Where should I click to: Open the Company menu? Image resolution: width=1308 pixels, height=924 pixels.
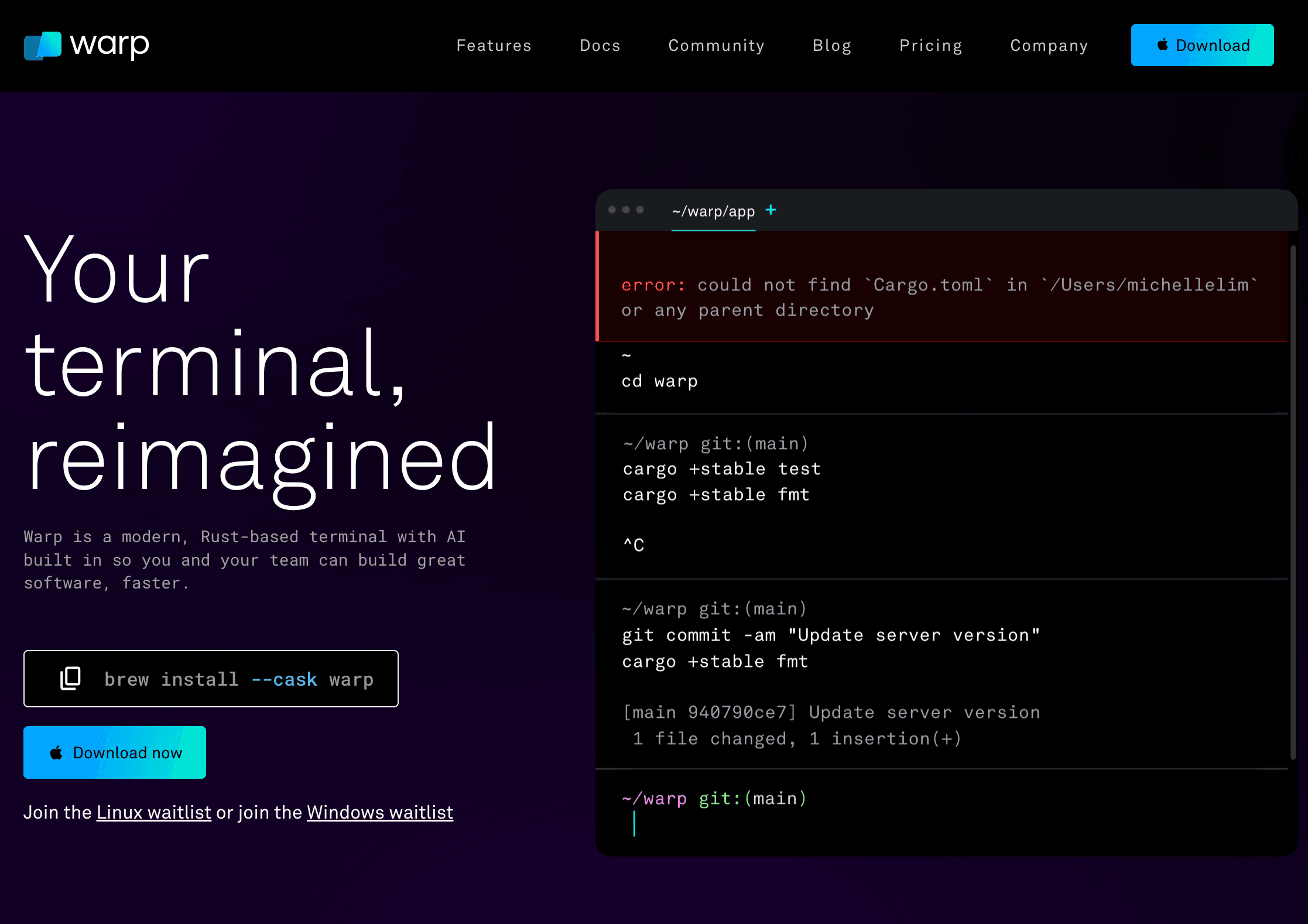[1049, 46]
